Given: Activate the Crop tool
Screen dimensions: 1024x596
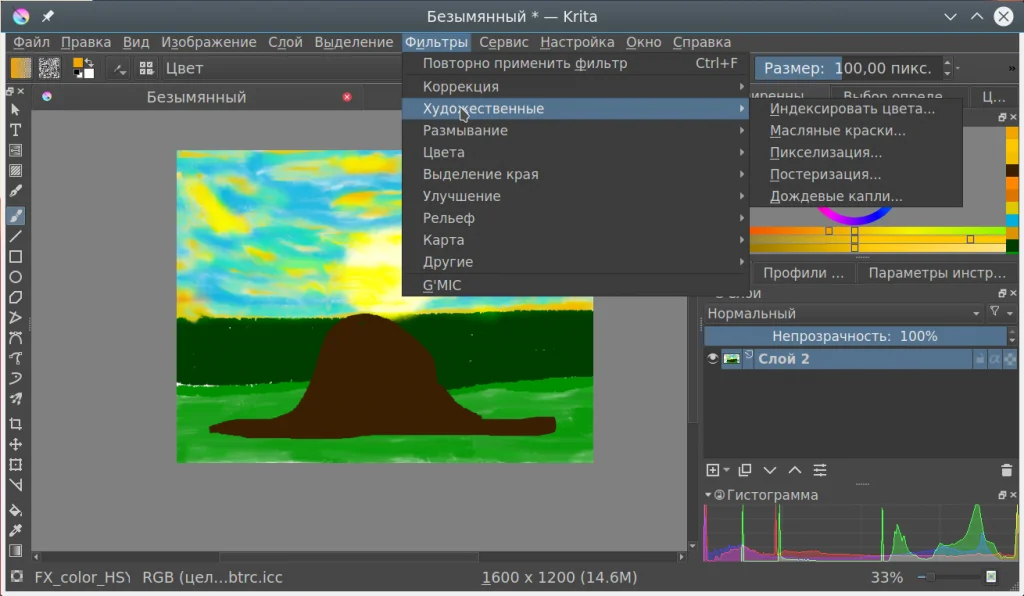Looking at the screenshot, I should click(15, 424).
